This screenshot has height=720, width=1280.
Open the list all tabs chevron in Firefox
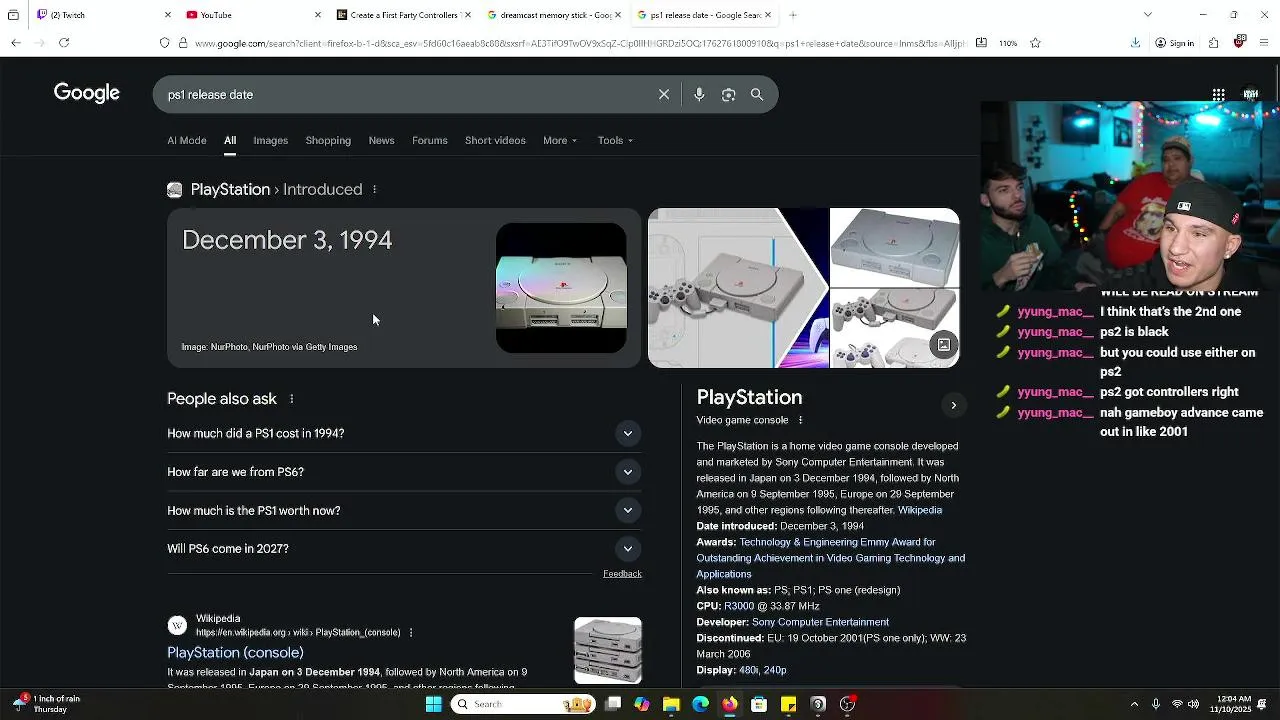1147,15
